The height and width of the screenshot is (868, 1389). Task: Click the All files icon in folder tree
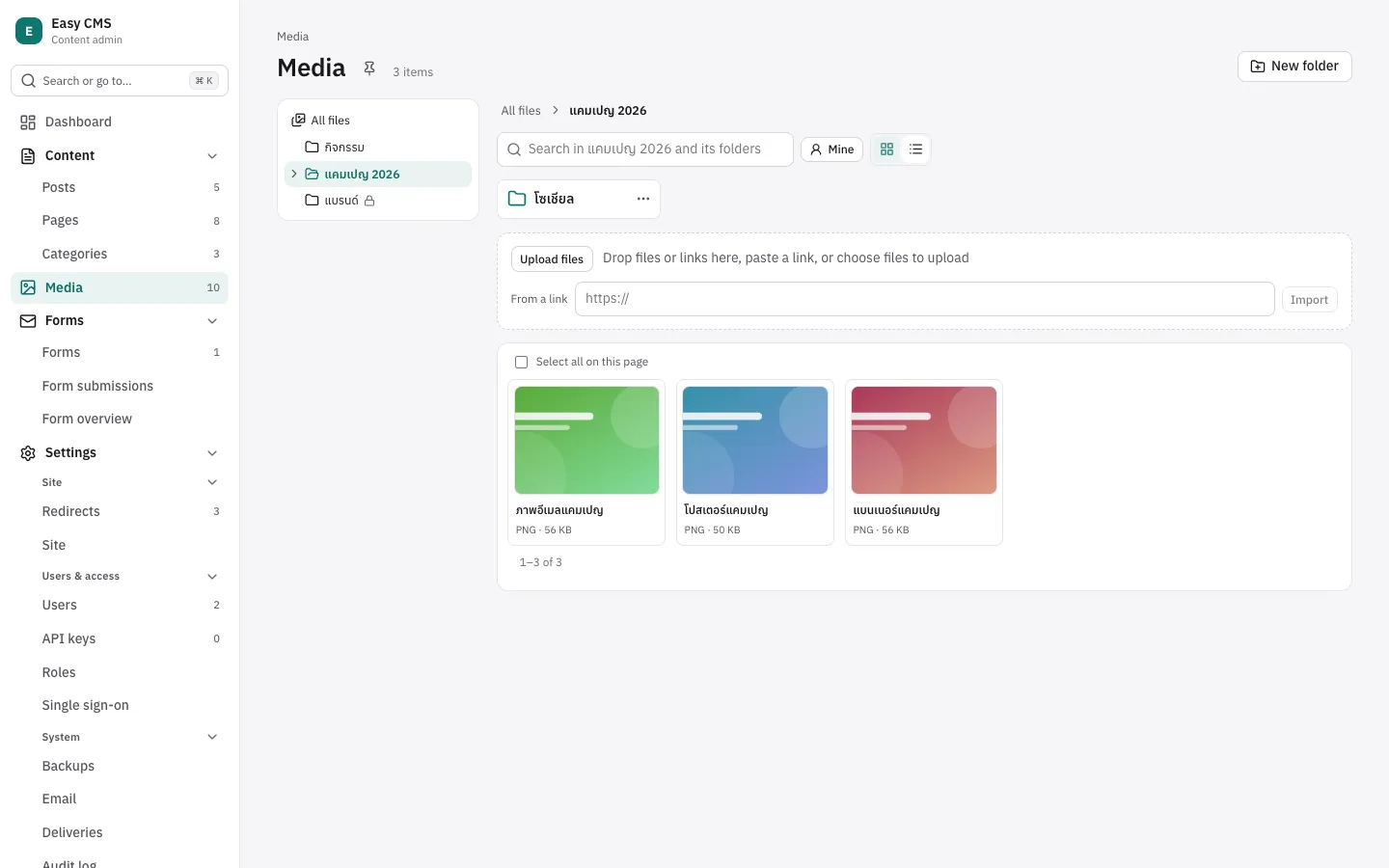tap(299, 121)
